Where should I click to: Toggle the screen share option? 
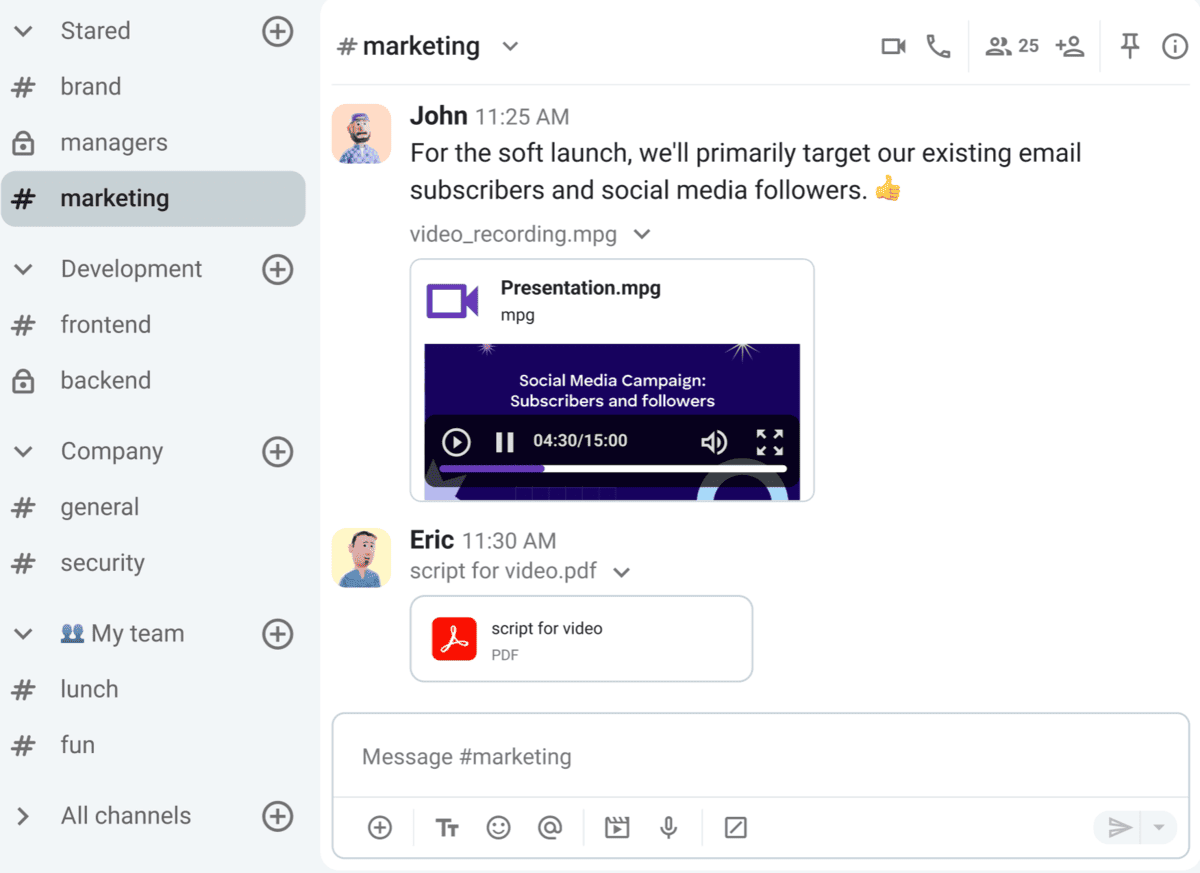(735, 827)
